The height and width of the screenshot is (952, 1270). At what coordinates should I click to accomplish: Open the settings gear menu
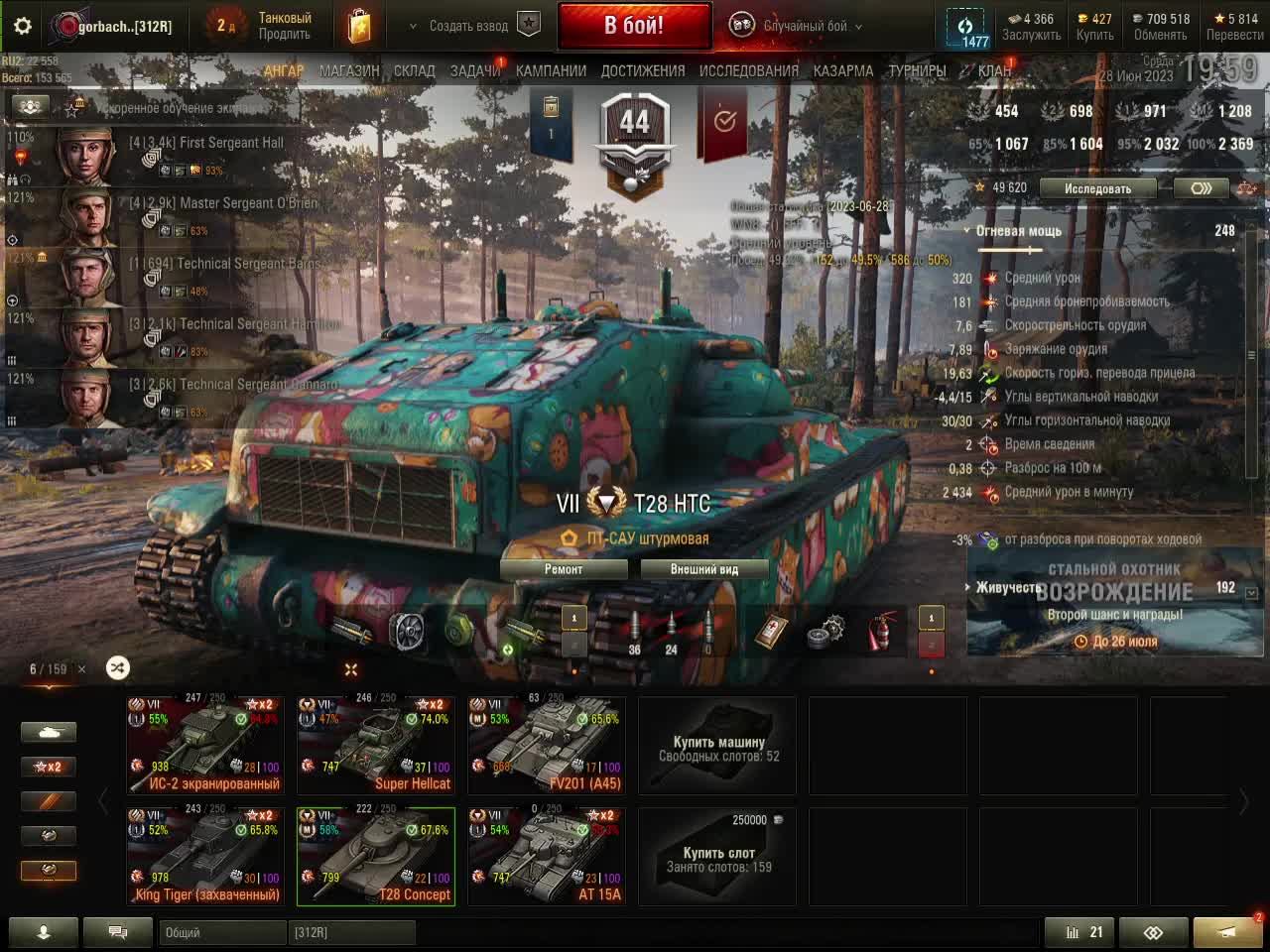click(23, 26)
